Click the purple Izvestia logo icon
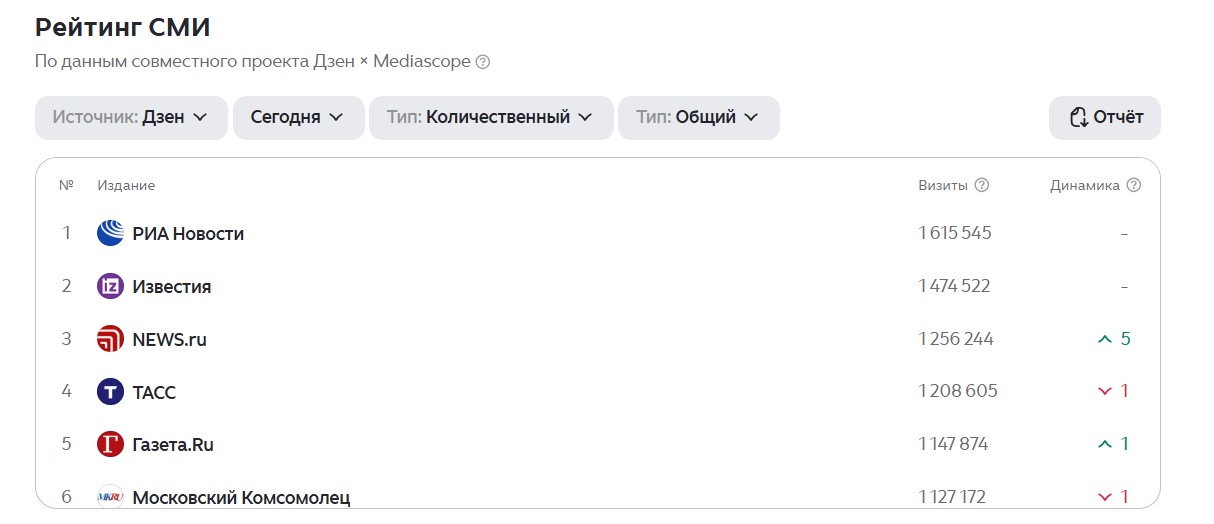This screenshot has width=1214, height=524. click(110, 286)
